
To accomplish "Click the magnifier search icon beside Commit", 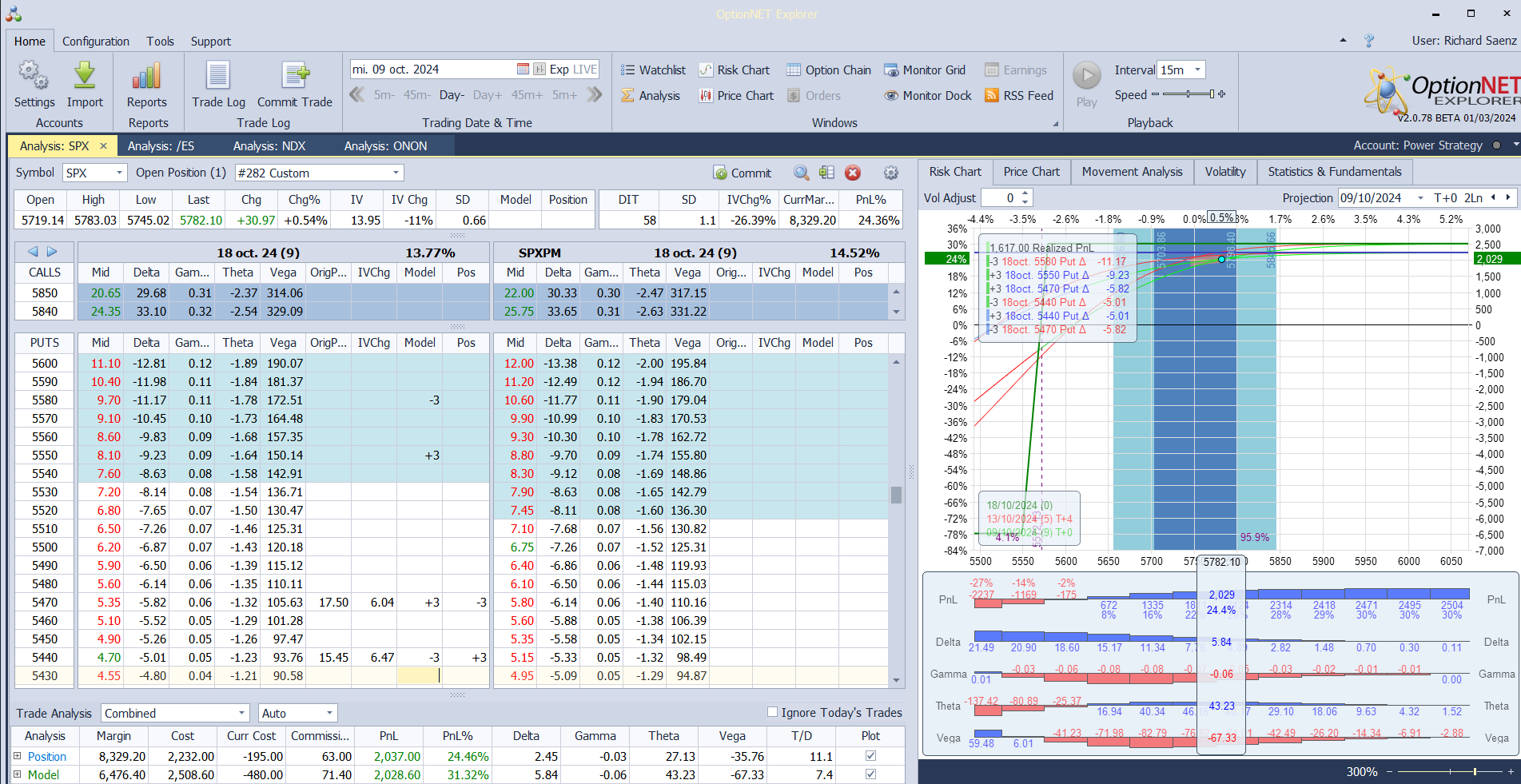I will click(x=801, y=173).
